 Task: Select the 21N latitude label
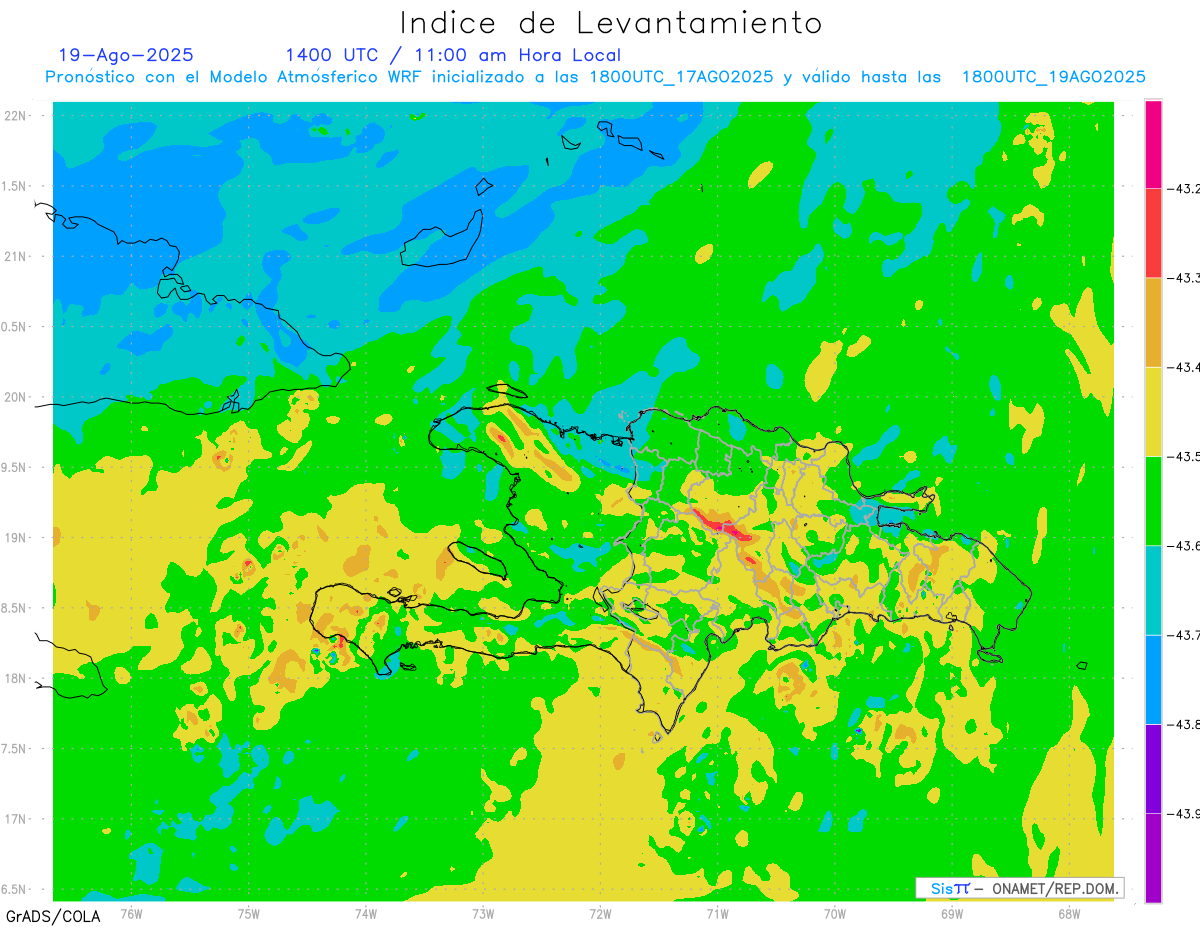(16, 256)
